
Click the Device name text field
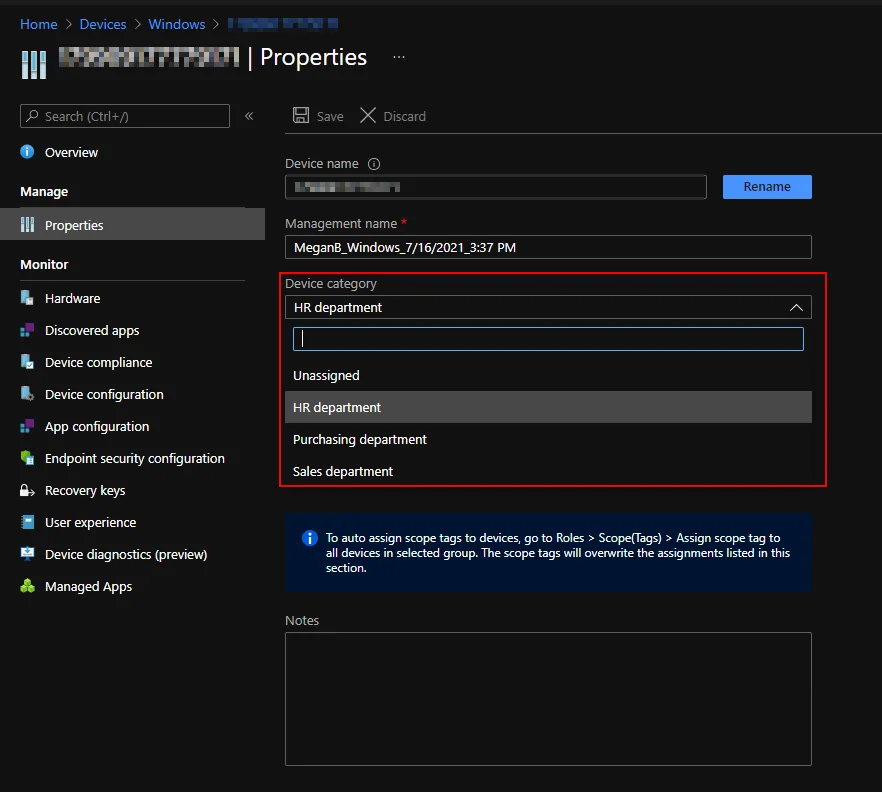(496, 187)
